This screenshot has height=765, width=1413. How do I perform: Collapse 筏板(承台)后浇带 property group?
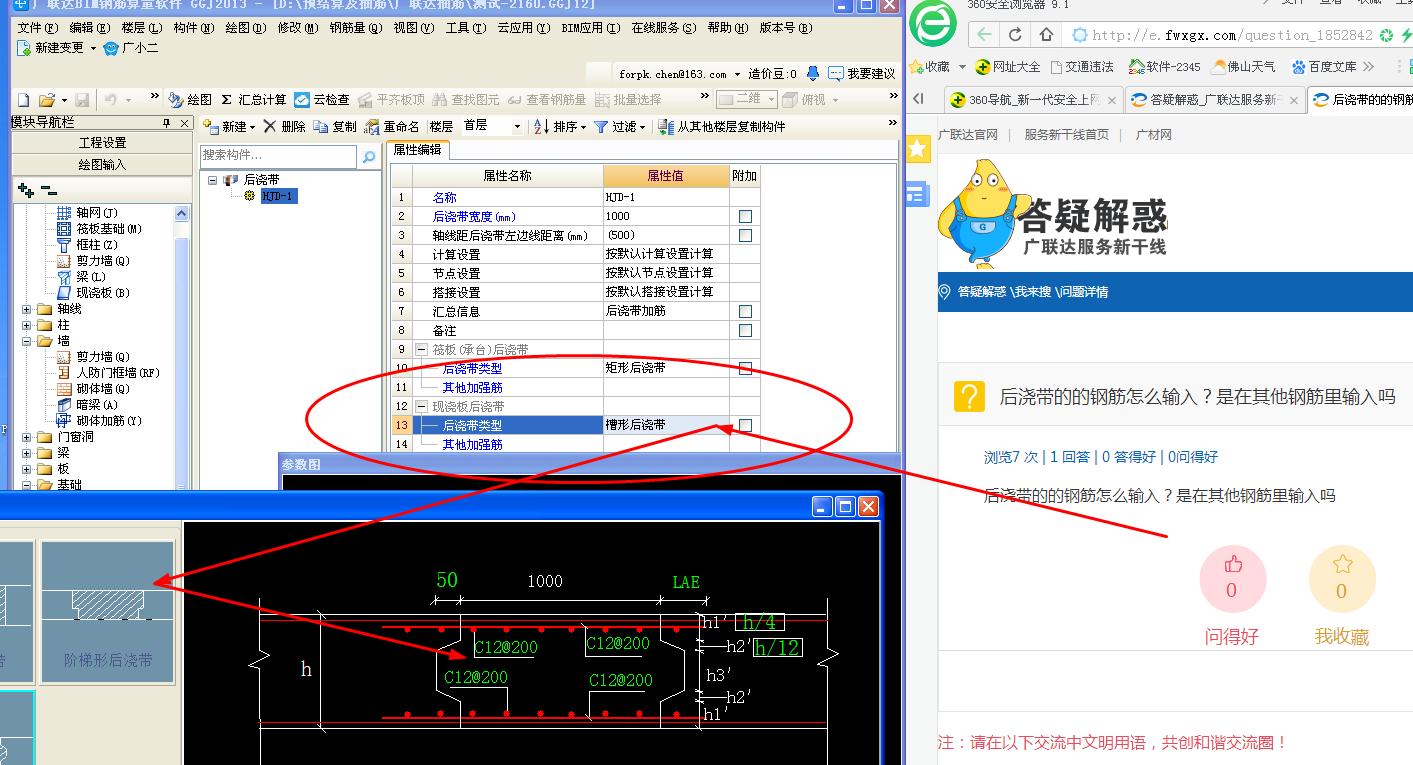[422, 350]
